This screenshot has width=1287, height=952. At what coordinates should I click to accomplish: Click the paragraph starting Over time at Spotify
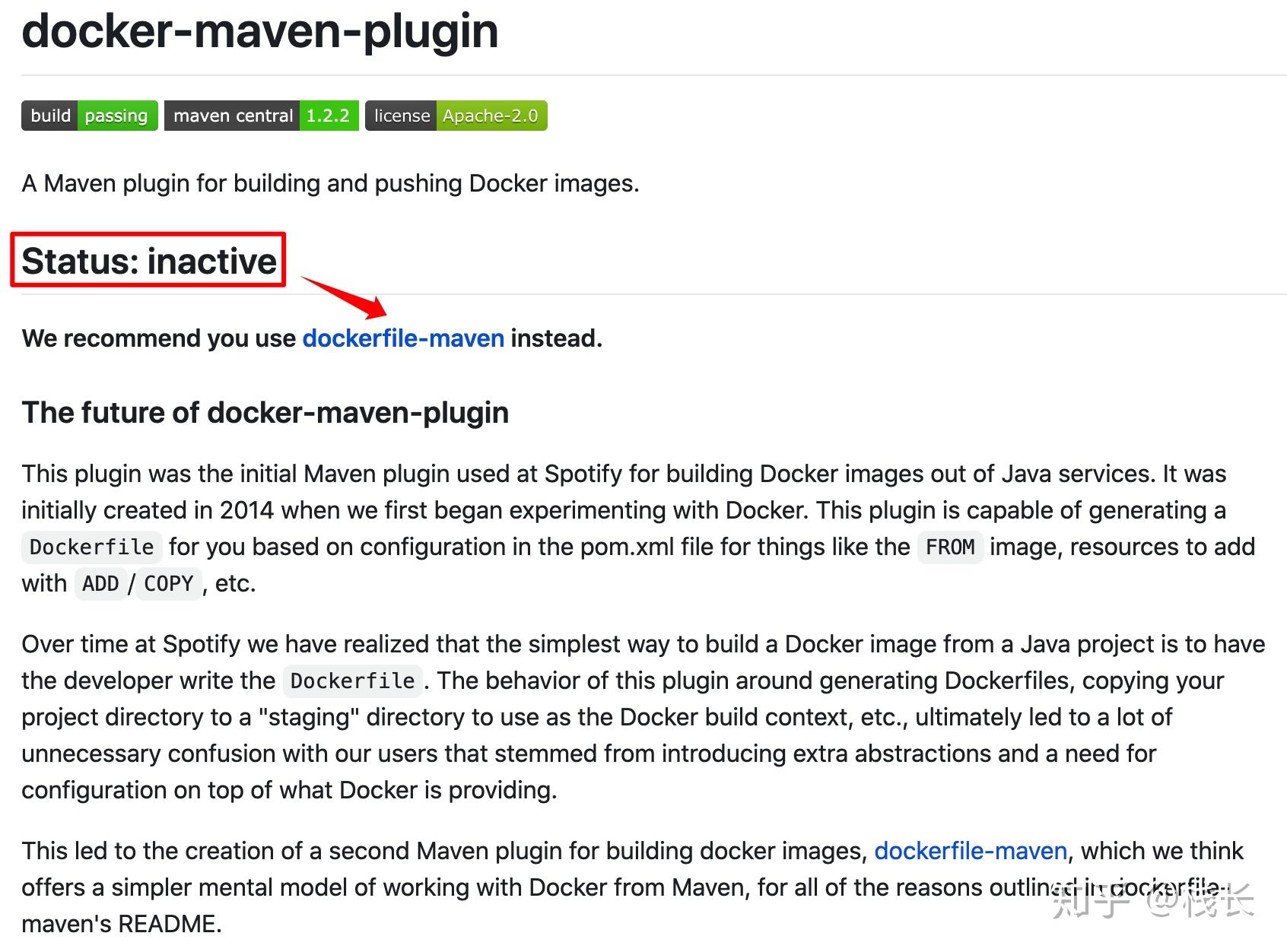tap(643, 717)
